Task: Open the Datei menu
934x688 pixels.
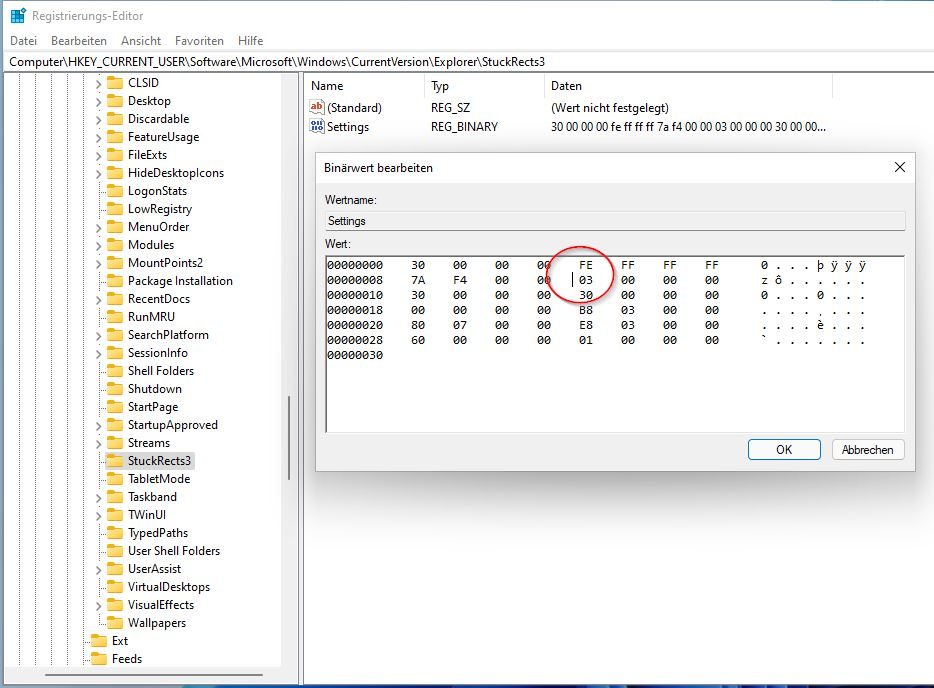Action: coord(23,41)
